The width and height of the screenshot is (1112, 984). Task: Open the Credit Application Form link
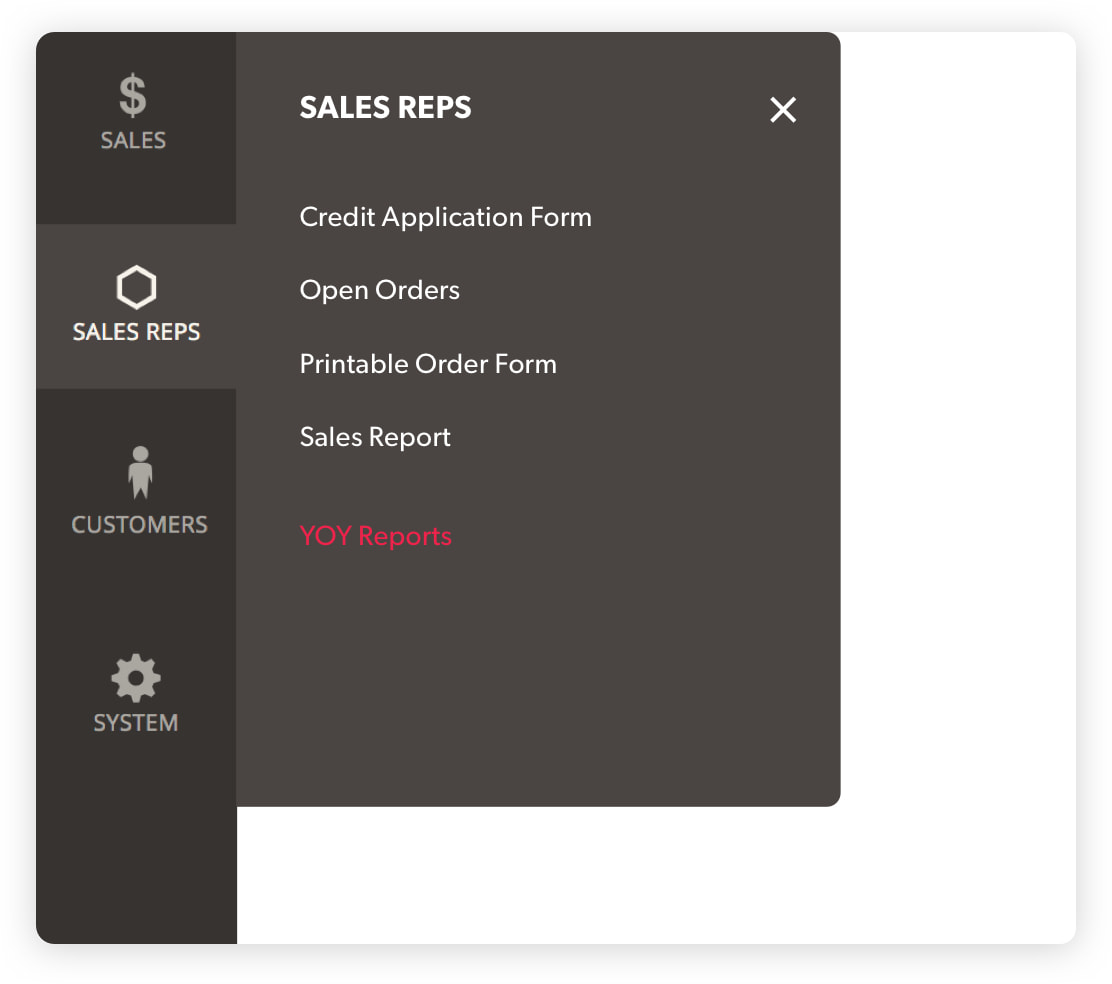[x=445, y=217]
